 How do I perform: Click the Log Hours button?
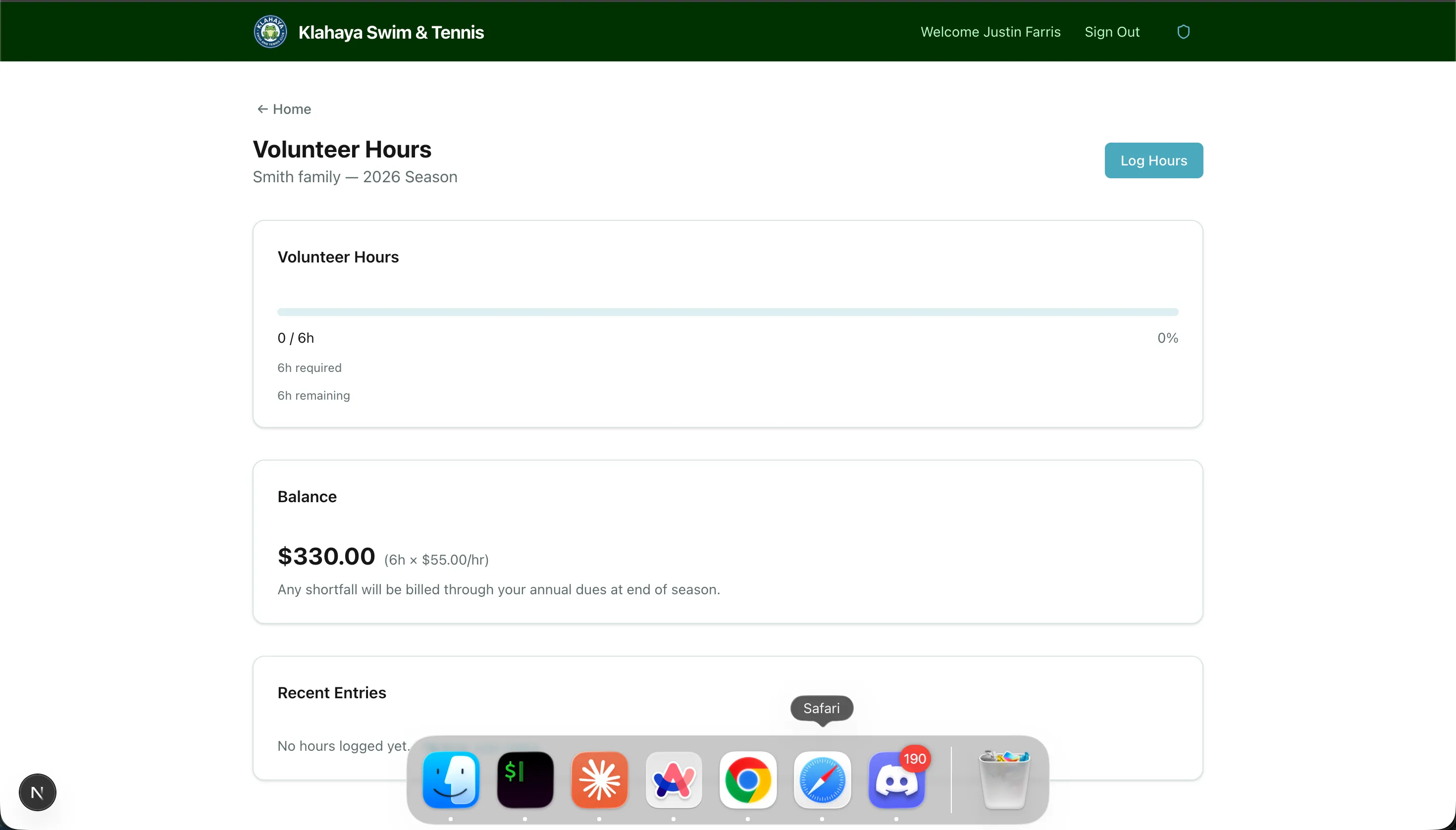tap(1153, 160)
